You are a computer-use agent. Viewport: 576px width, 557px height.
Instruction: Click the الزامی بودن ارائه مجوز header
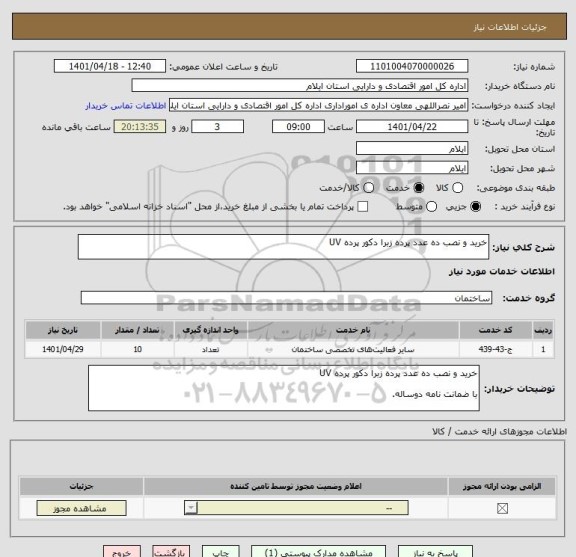tap(502, 486)
